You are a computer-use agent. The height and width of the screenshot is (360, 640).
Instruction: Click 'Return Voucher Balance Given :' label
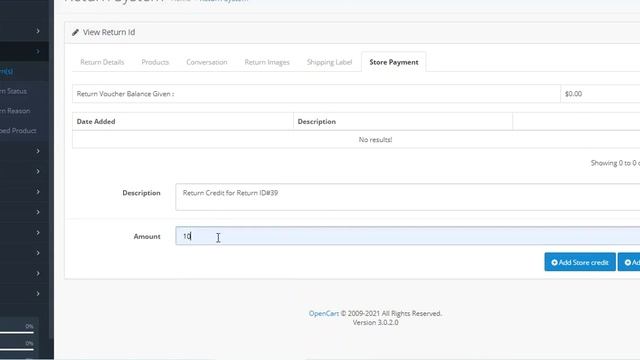point(125,94)
